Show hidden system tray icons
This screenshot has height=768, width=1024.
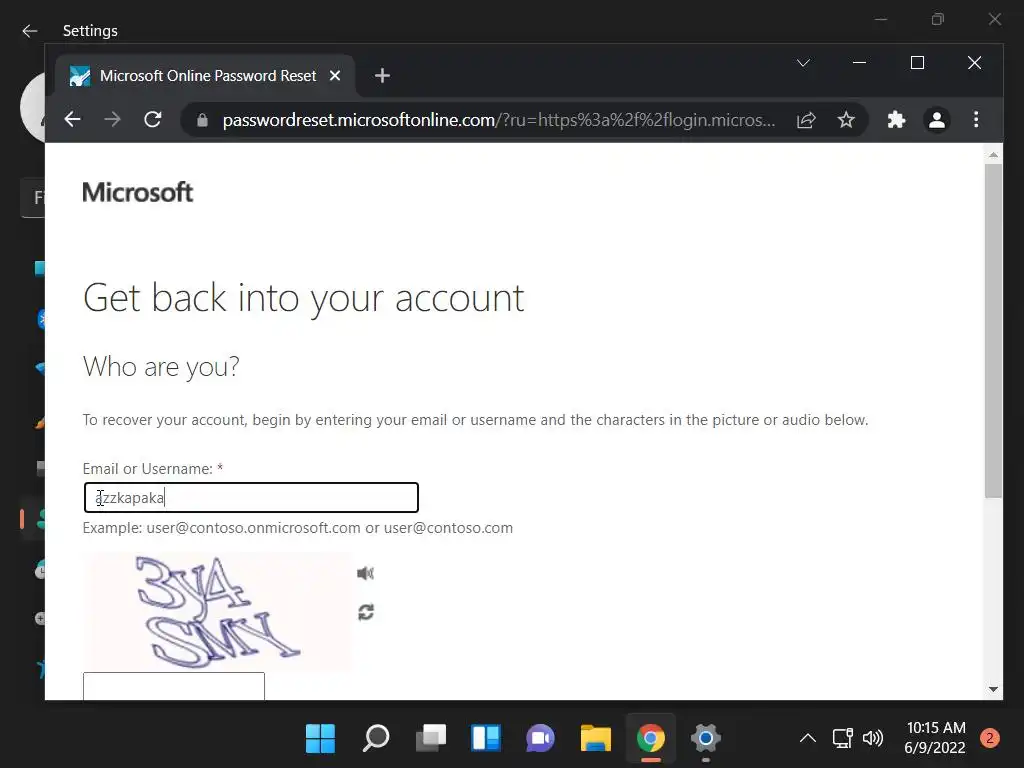coord(808,739)
